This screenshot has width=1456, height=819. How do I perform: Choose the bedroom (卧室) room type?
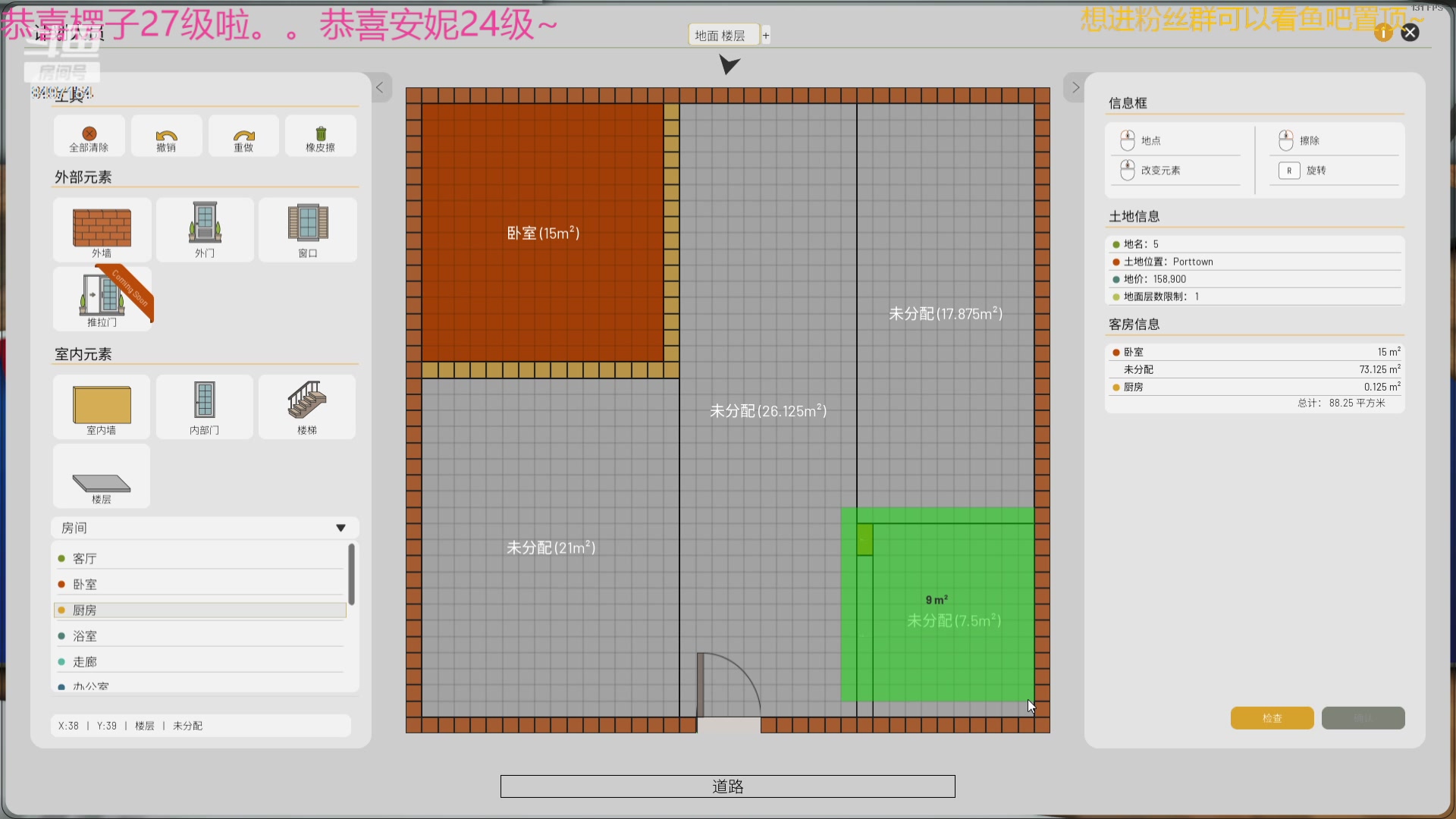[x=85, y=585]
